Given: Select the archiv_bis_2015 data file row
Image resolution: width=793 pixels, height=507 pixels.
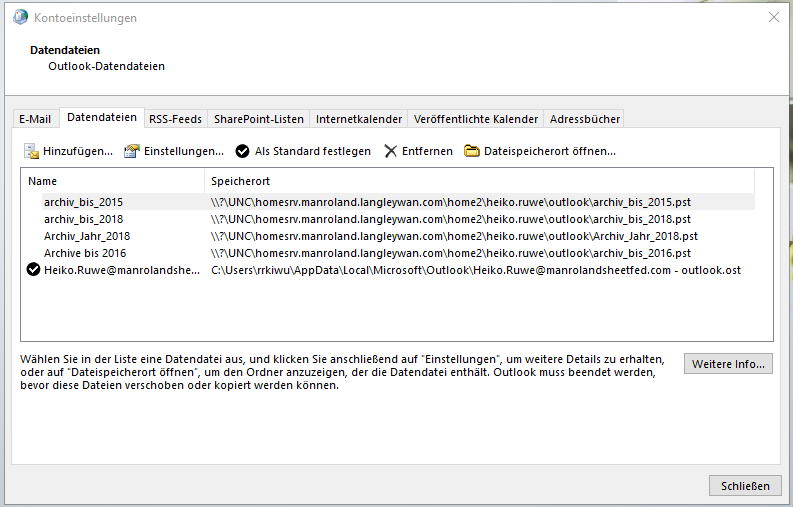Looking at the screenshot, I should point(83,202).
